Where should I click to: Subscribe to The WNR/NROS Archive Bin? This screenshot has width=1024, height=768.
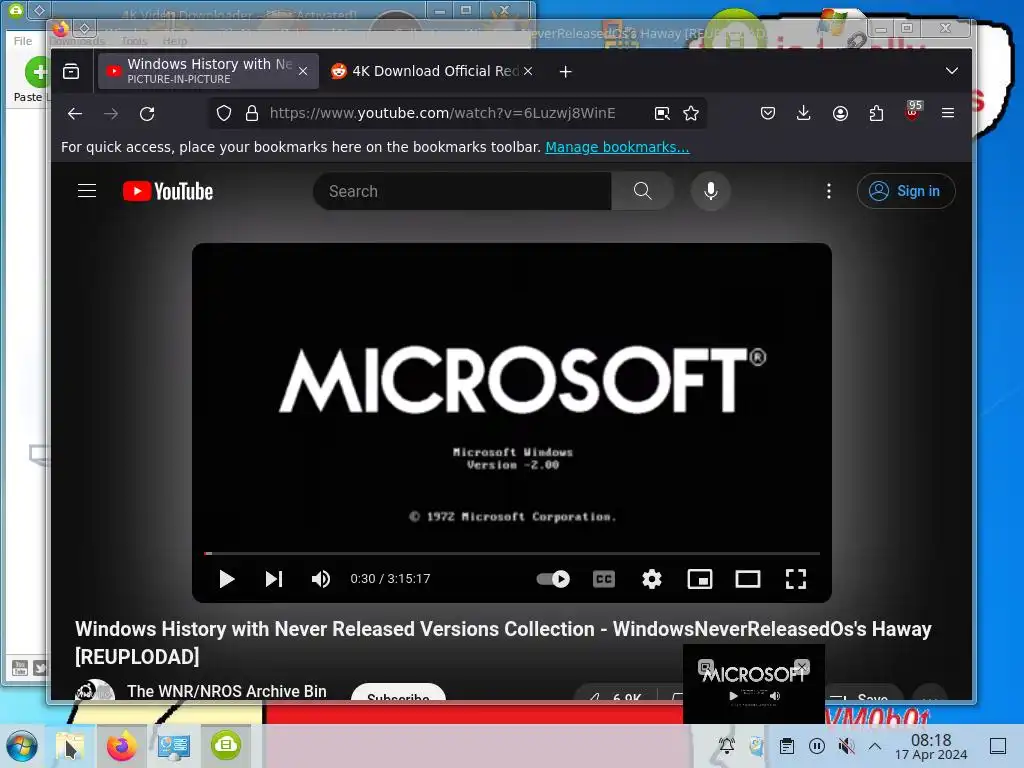tap(398, 694)
